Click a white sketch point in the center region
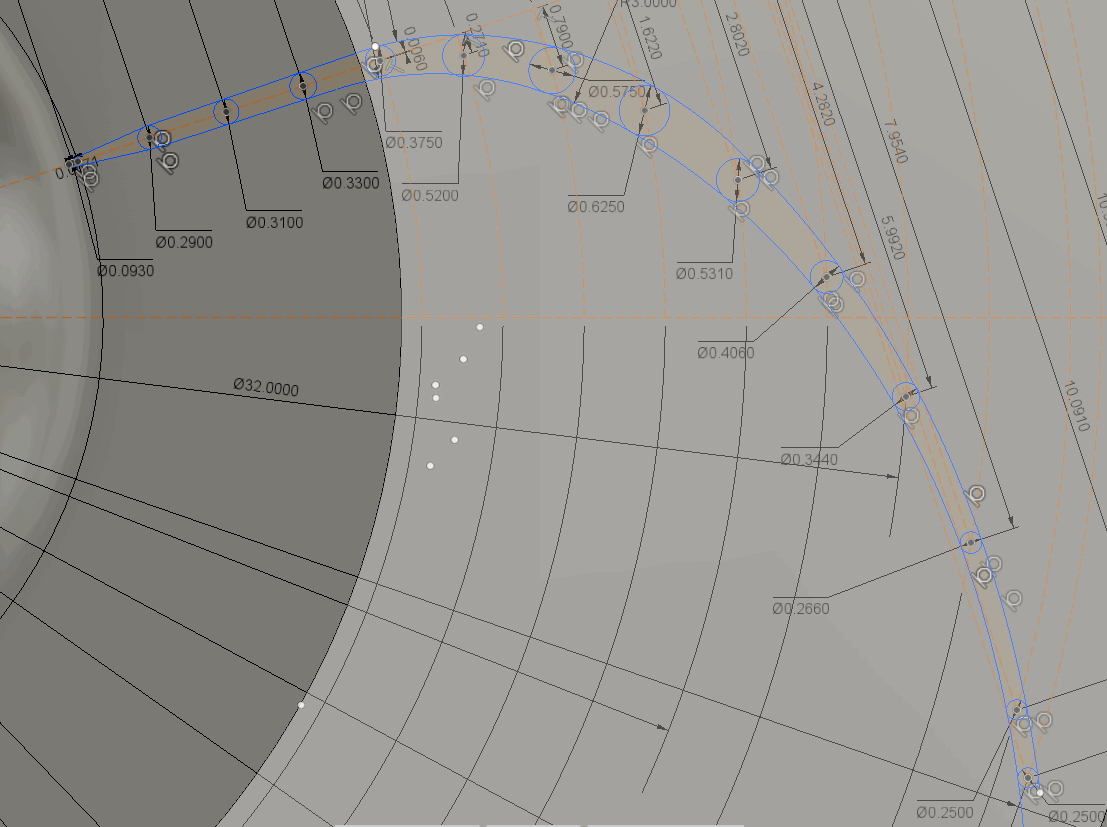 pyautogui.click(x=463, y=359)
